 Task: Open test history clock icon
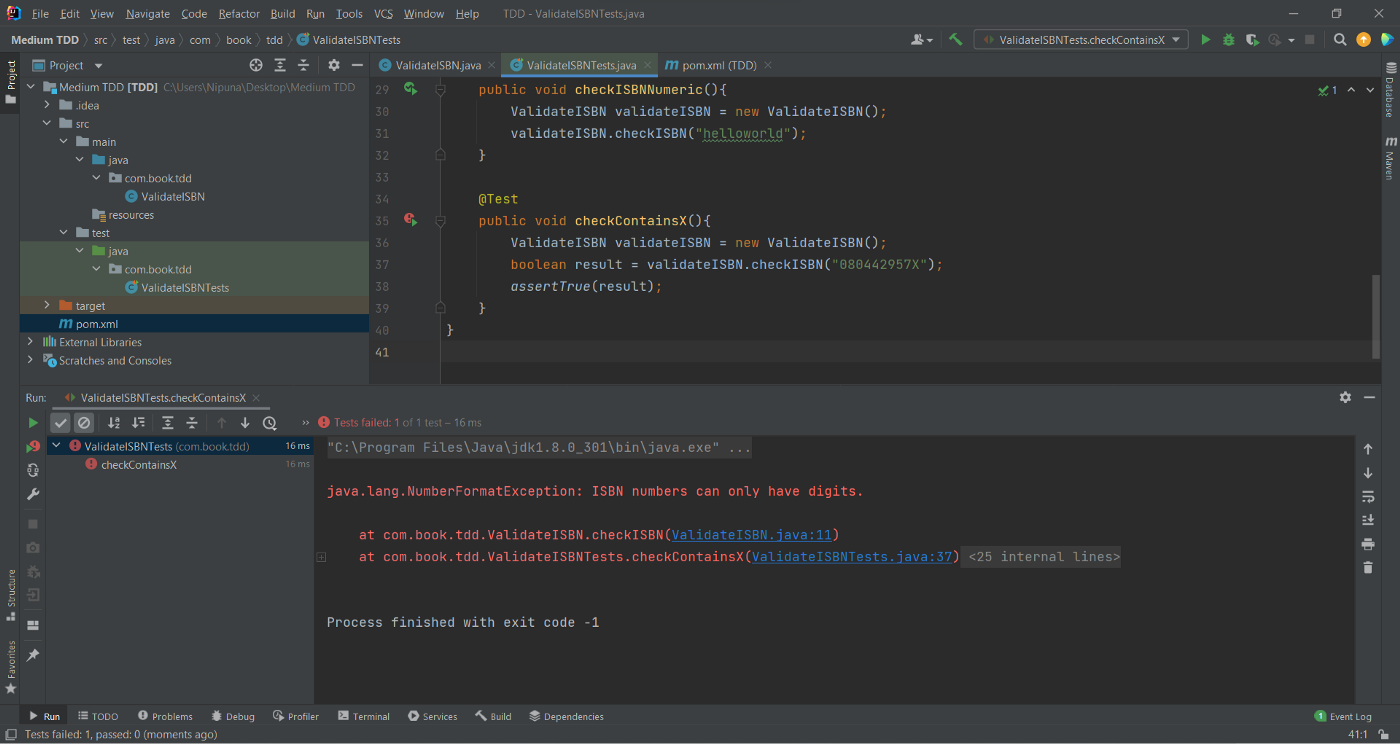point(269,423)
